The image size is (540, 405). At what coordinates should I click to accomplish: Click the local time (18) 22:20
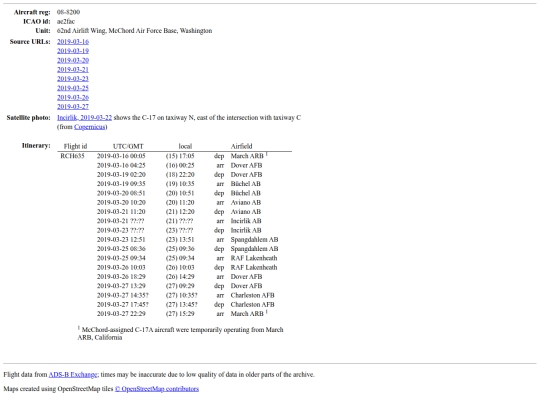coord(180,175)
